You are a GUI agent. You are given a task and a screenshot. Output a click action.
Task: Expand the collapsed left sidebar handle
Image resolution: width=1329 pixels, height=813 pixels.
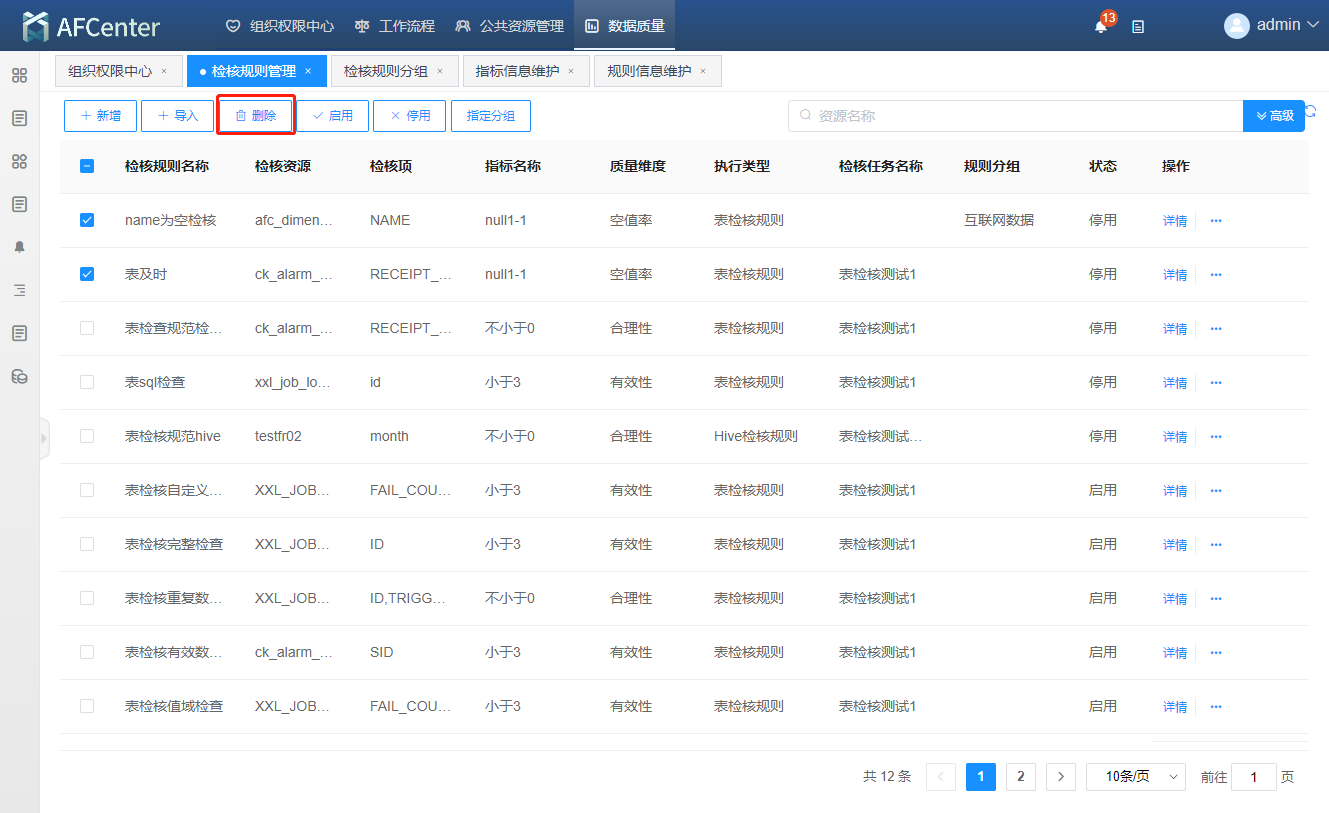click(44, 438)
